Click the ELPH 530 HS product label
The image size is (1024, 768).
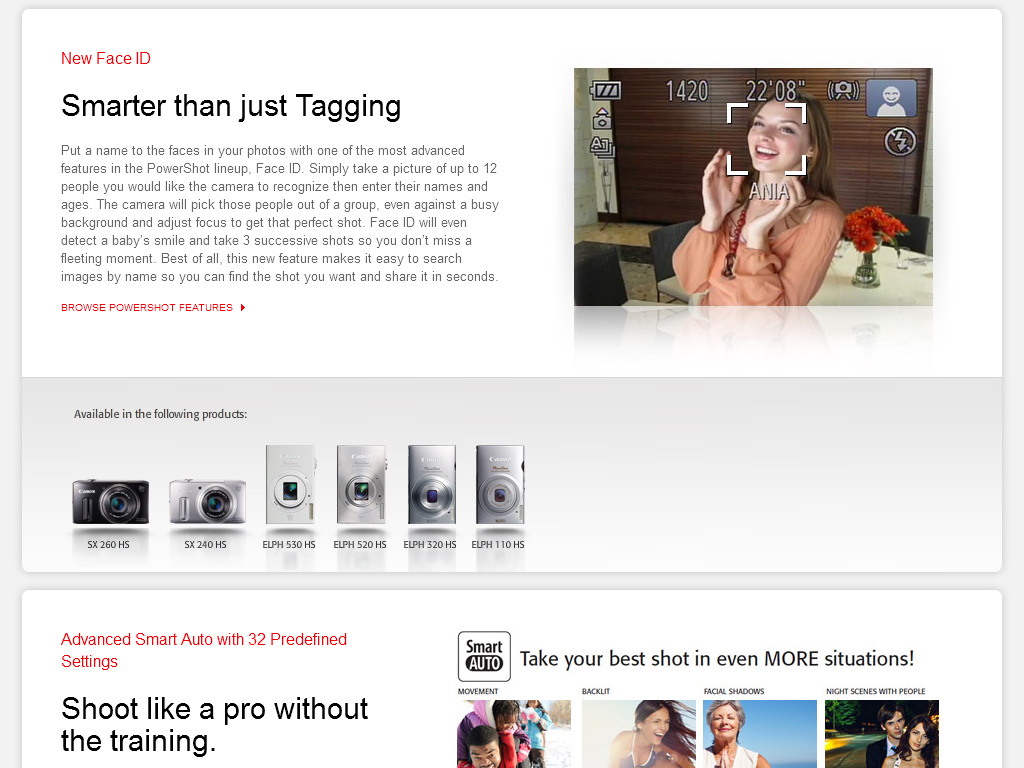[x=289, y=545]
